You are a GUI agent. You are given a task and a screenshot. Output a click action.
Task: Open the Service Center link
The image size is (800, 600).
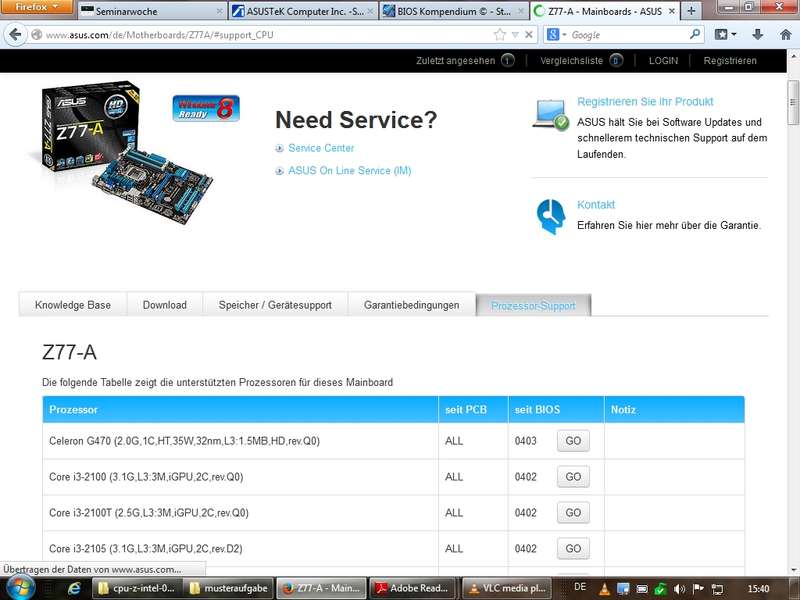(321, 148)
